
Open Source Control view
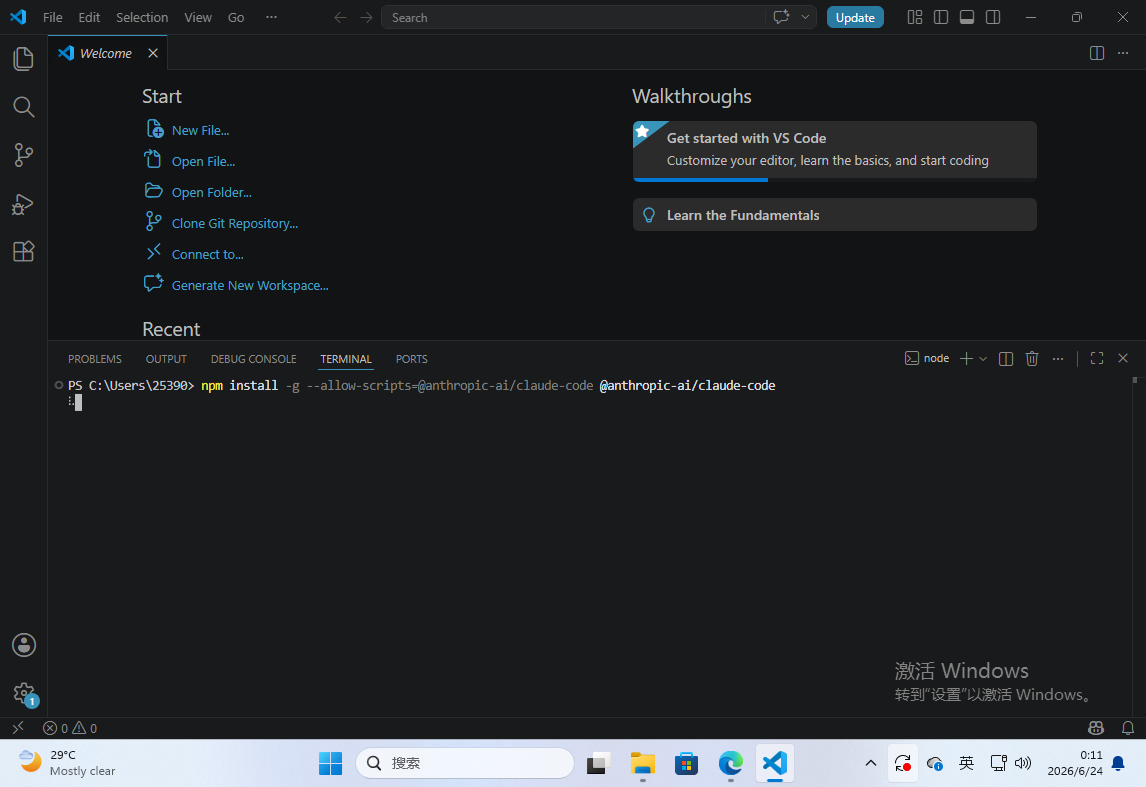[x=23, y=155]
